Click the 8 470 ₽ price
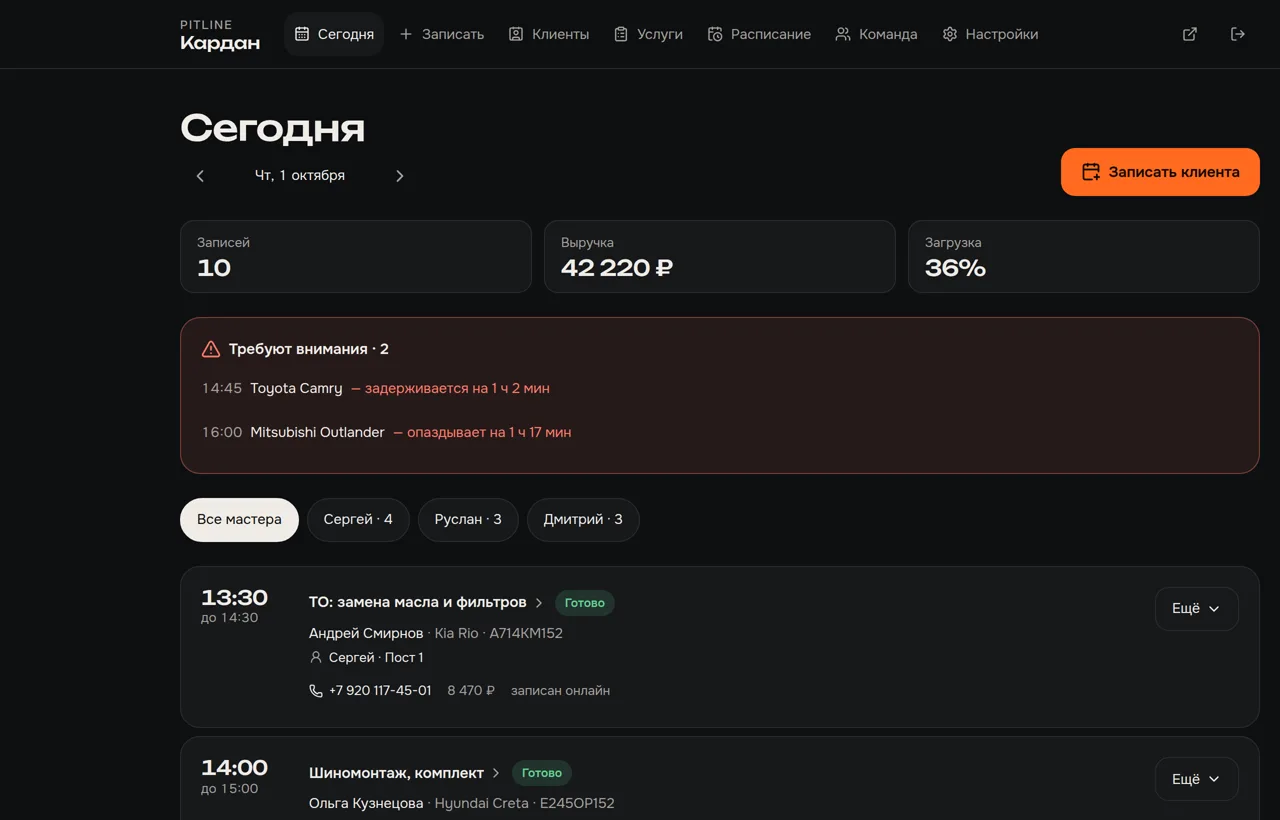Viewport: 1280px width, 820px height. (471, 691)
